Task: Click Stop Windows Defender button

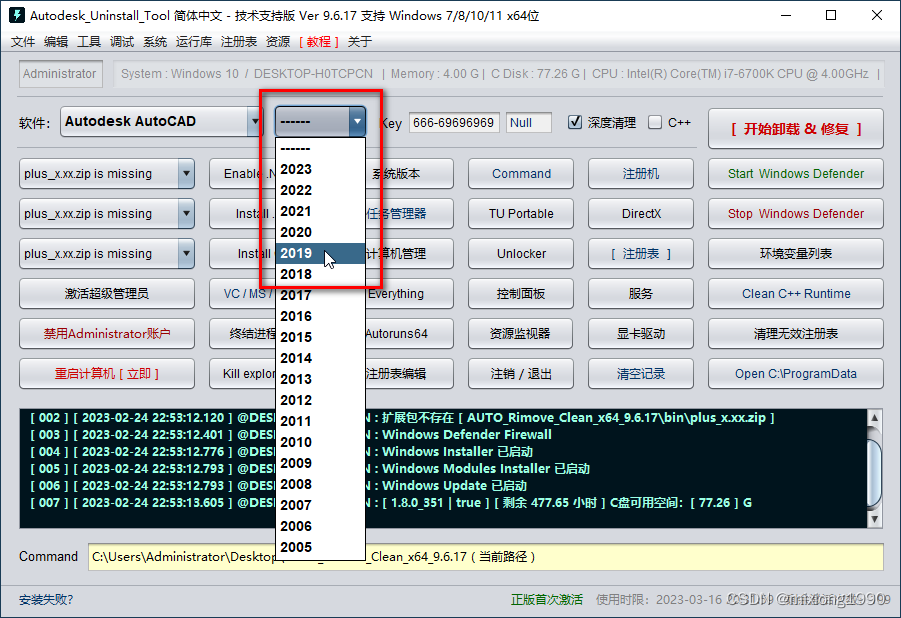Action: pyautogui.click(x=796, y=213)
